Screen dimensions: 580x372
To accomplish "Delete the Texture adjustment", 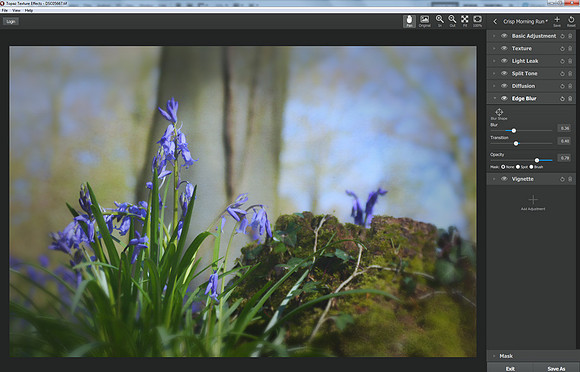I will 570,49.
